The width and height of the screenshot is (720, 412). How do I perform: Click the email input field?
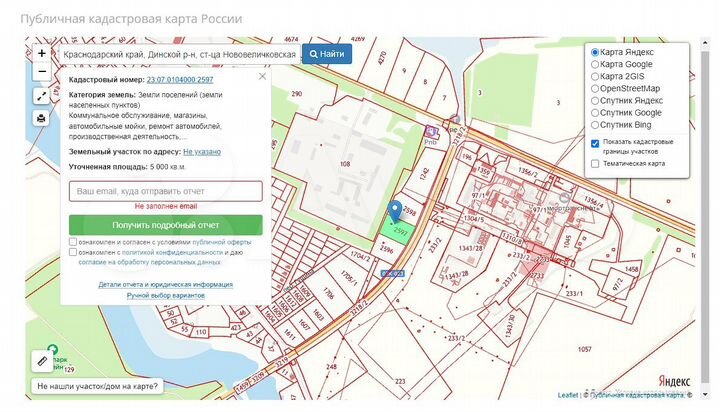pyautogui.click(x=166, y=190)
